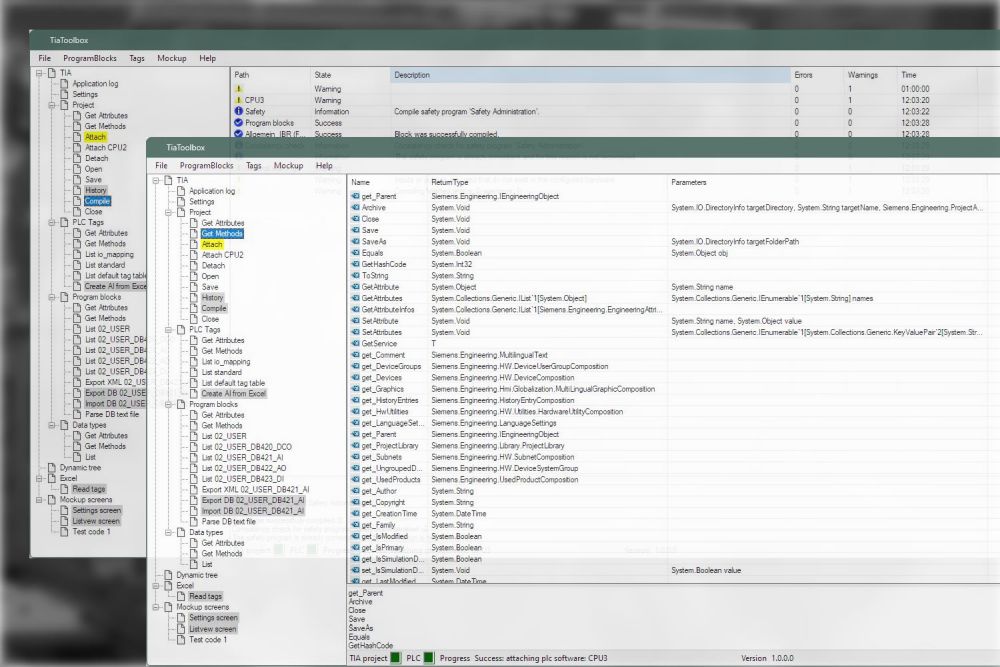This screenshot has height=667, width=1000.
Task: Click the Version 1.0.0.0 status bar text
Action: (767, 658)
